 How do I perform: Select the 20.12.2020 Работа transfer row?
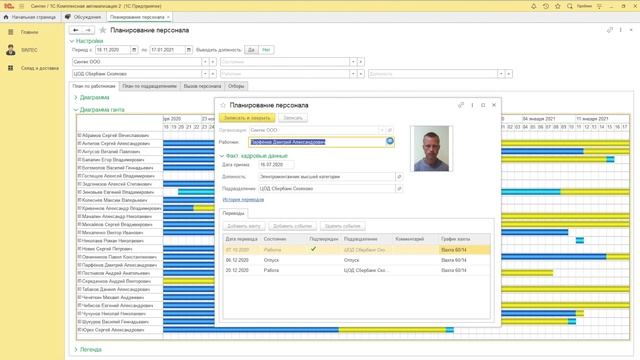(x=357, y=270)
